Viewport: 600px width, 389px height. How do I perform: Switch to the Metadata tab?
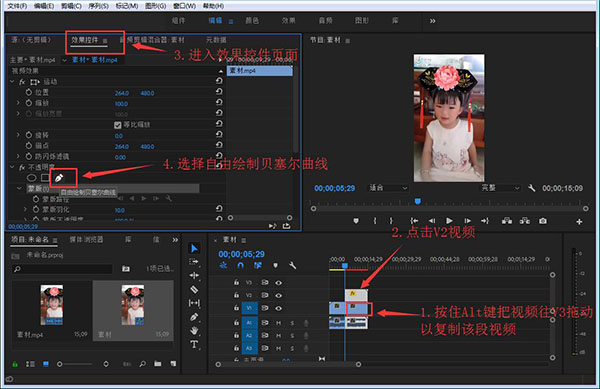[x=216, y=40]
